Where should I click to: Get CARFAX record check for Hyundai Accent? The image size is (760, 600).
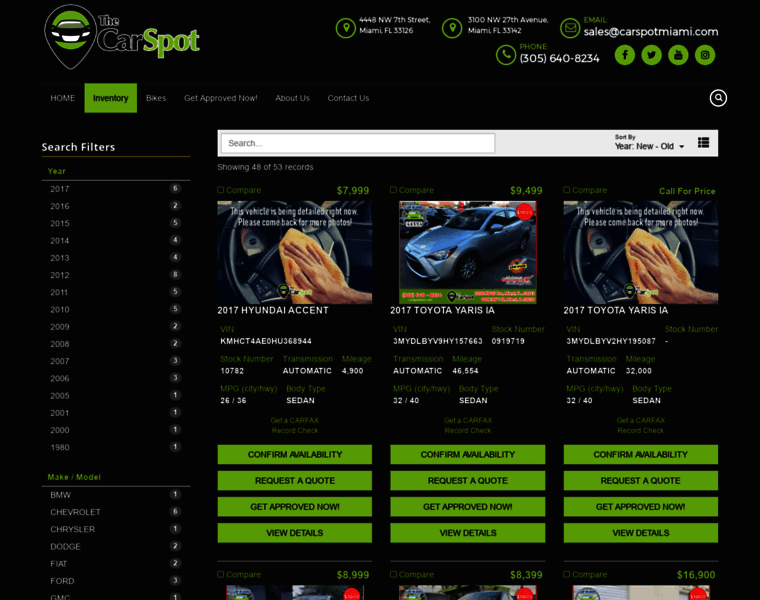coord(295,426)
